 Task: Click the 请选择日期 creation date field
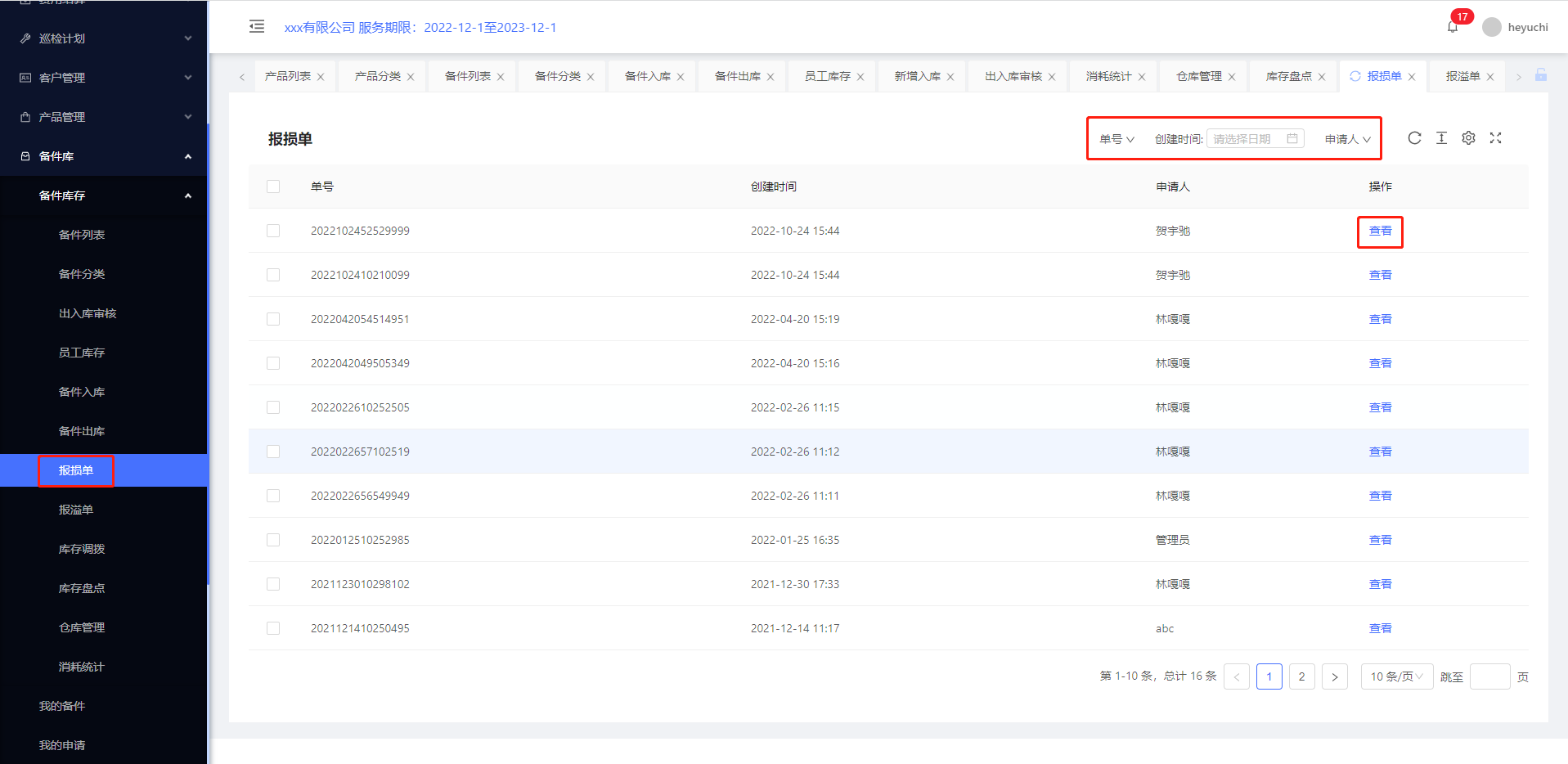(x=1256, y=138)
